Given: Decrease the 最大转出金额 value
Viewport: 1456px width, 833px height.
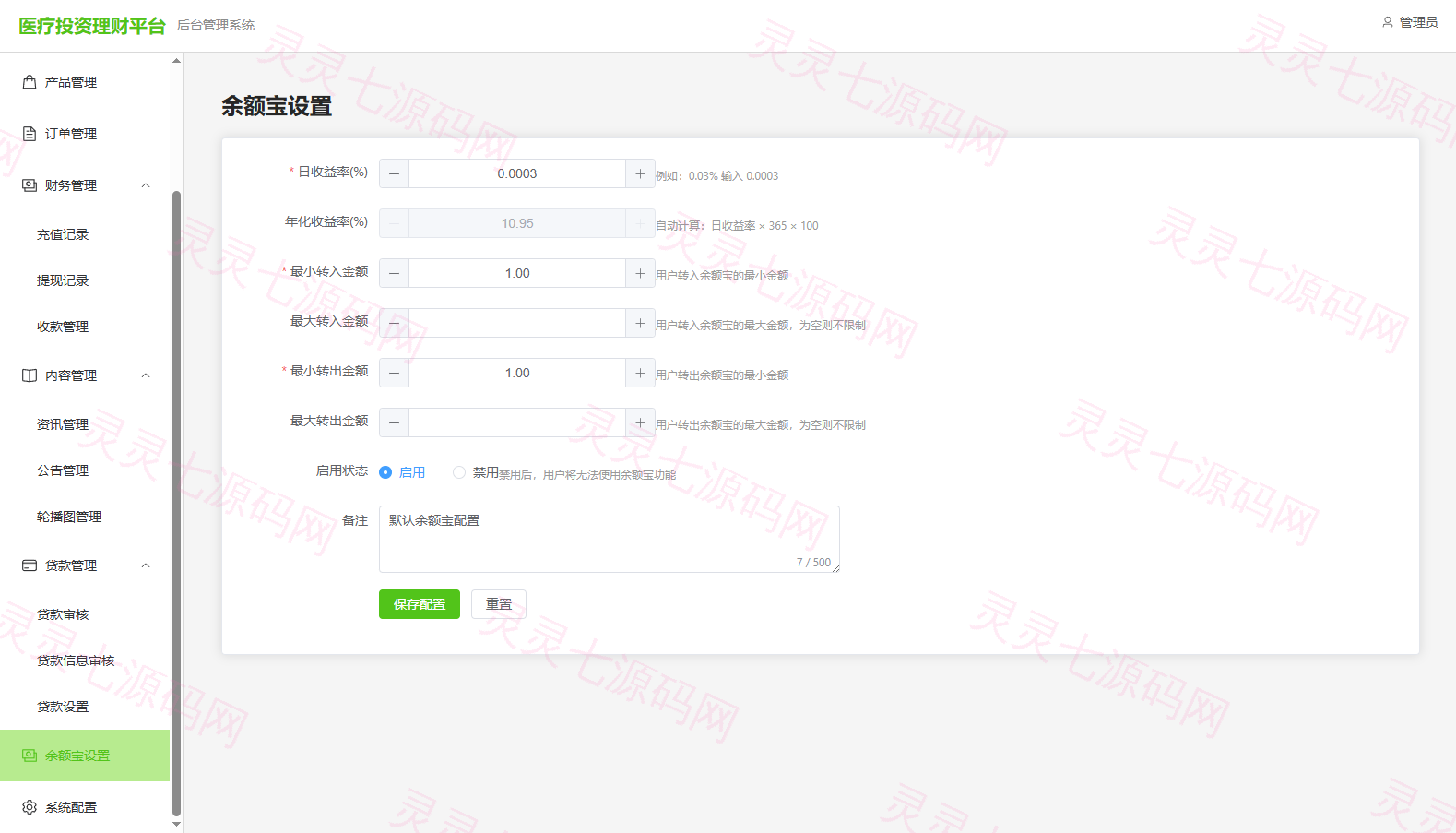Looking at the screenshot, I should coord(395,422).
